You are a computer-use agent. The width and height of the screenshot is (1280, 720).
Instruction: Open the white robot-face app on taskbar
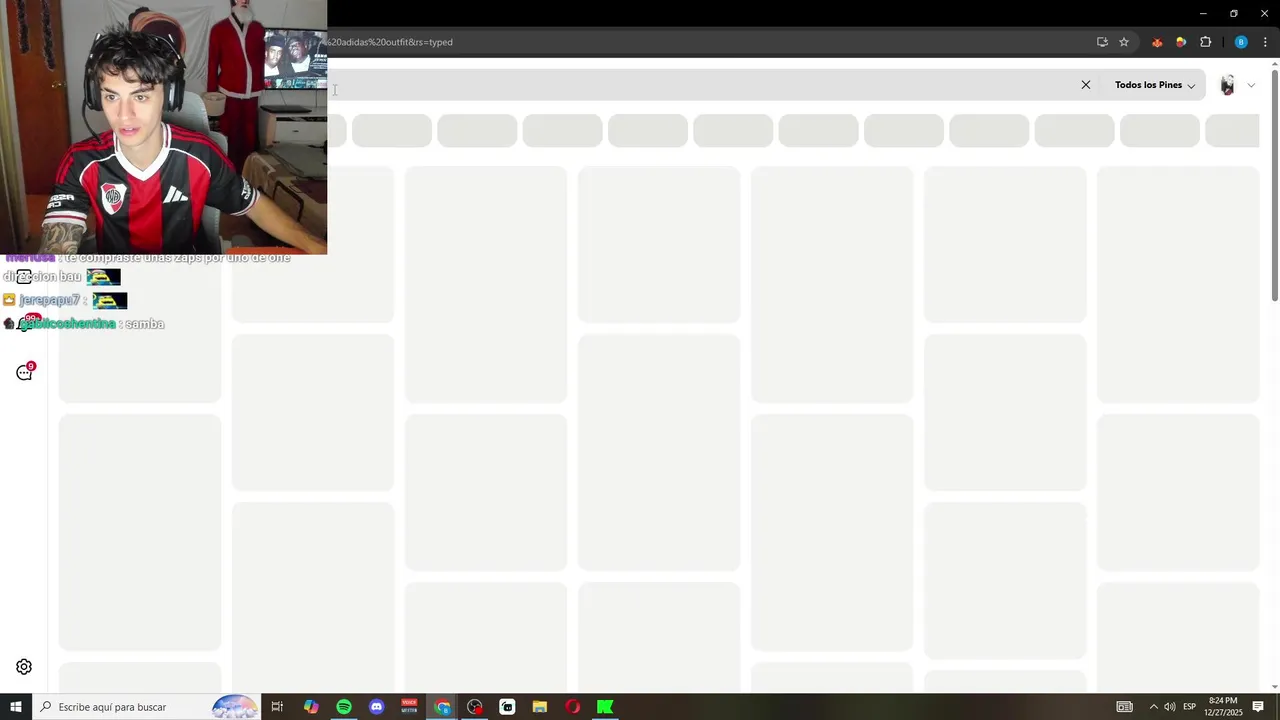pyautogui.click(x=507, y=707)
